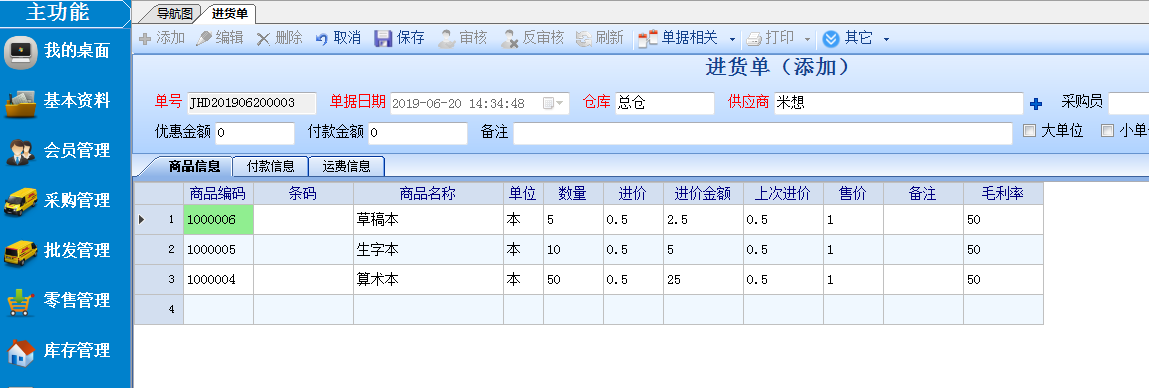Image resolution: width=1149 pixels, height=388 pixels.
Task: Click the 生字本 product name cell
Action: pos(428,249)
